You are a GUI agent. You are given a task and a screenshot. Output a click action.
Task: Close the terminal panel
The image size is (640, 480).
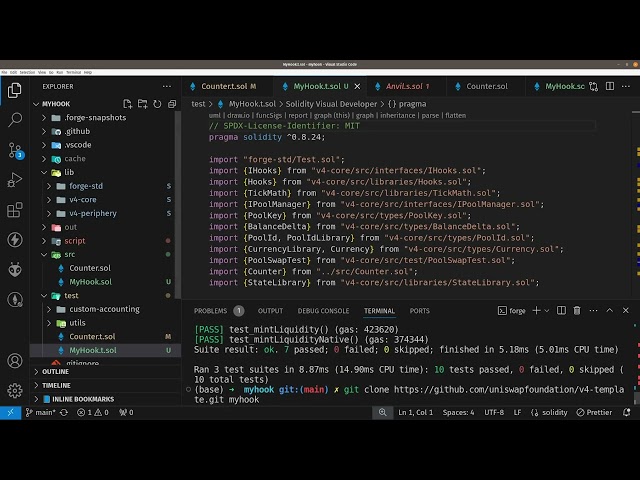pos(626,311)
